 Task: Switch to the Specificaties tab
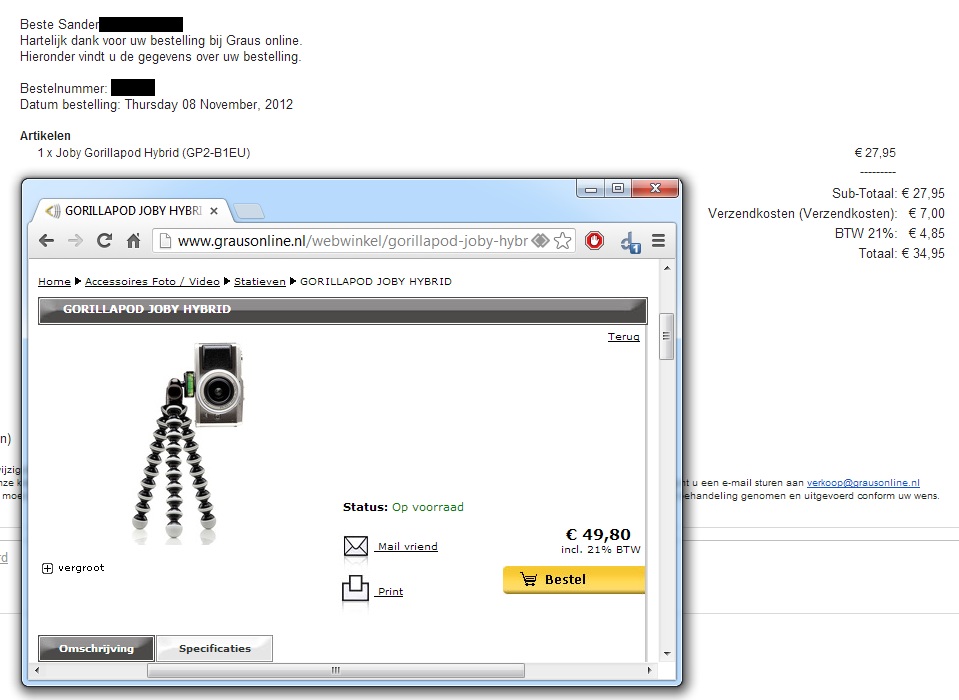215,649
